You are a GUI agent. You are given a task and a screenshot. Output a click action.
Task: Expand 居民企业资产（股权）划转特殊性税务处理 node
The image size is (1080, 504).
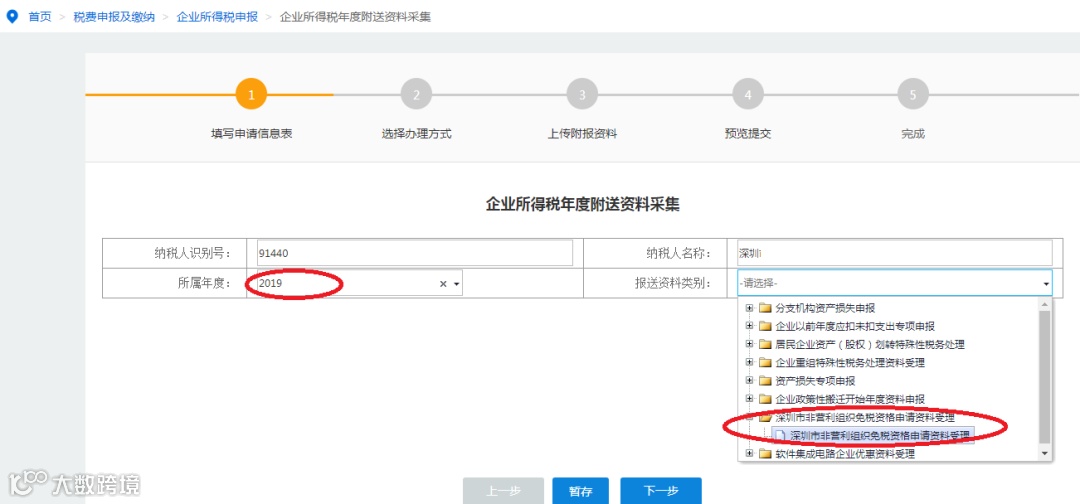tap(749, 344)
